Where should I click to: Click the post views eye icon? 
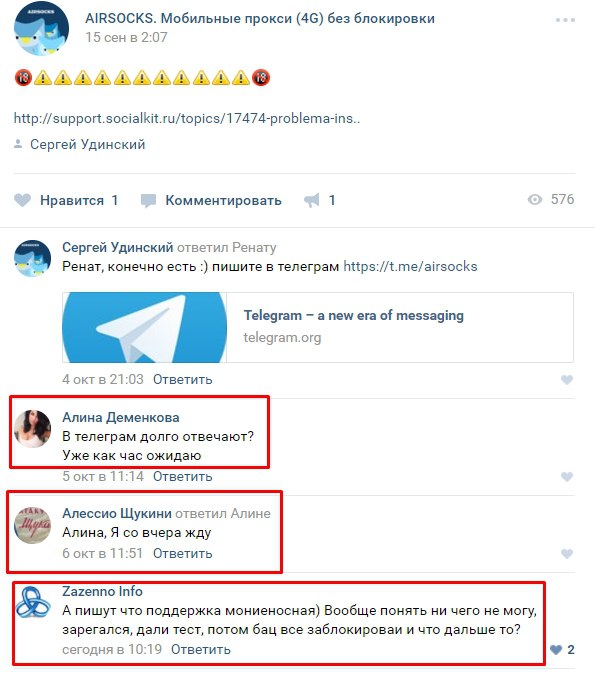pos(535,199)
